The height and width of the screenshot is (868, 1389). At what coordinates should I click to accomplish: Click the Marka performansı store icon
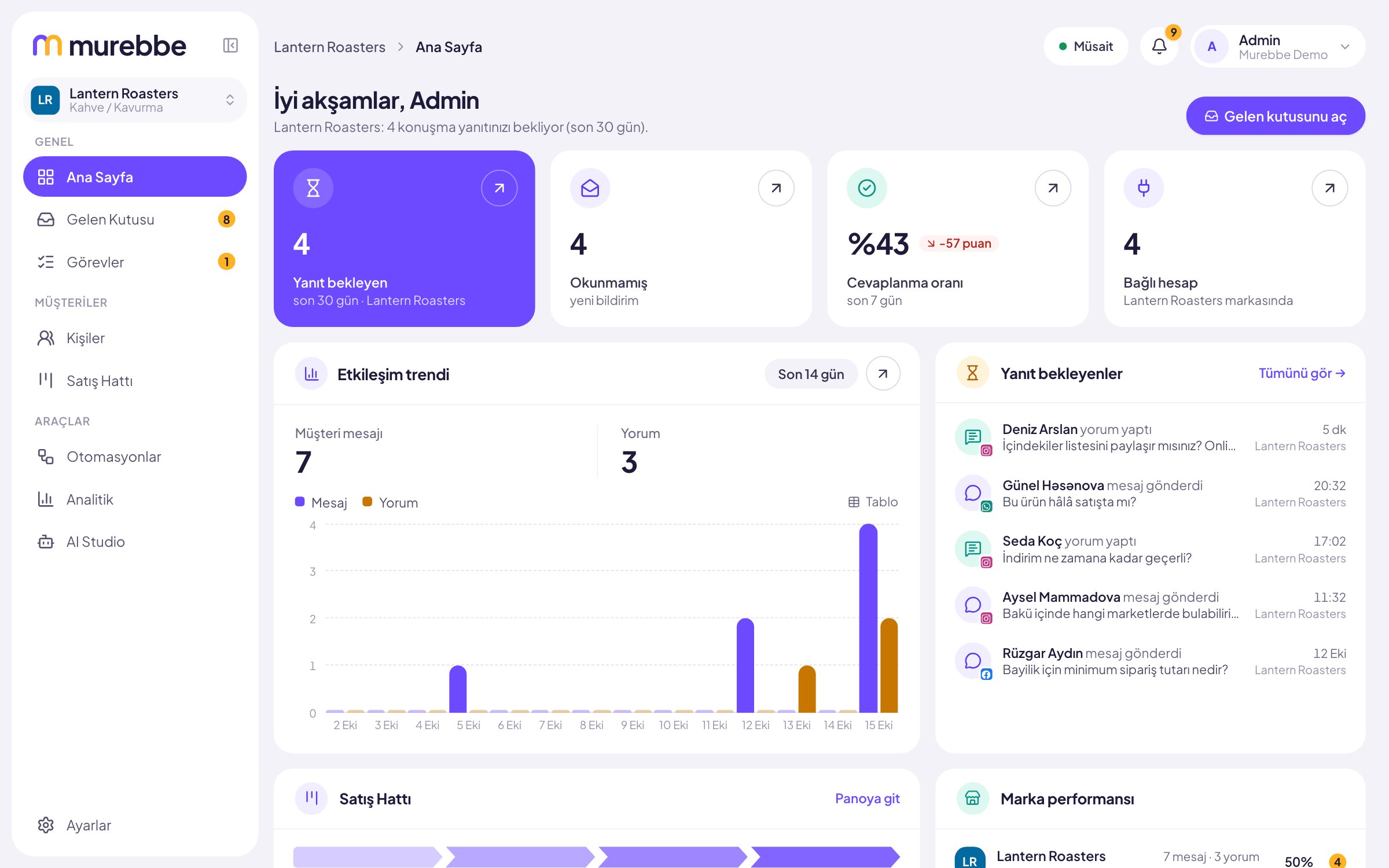coord(972,799)
